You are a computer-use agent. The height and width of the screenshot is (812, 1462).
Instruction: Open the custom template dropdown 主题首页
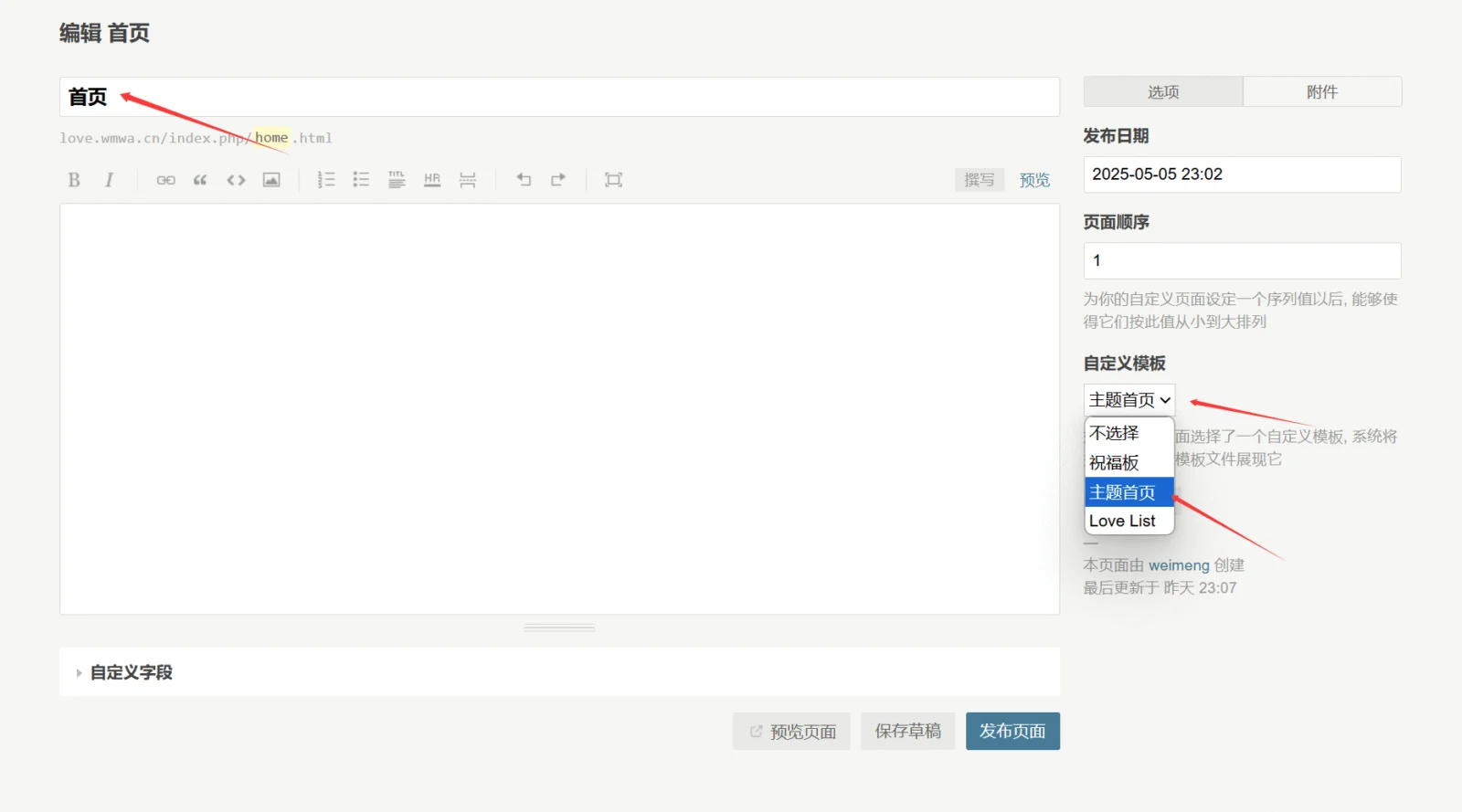point(1129,400)
